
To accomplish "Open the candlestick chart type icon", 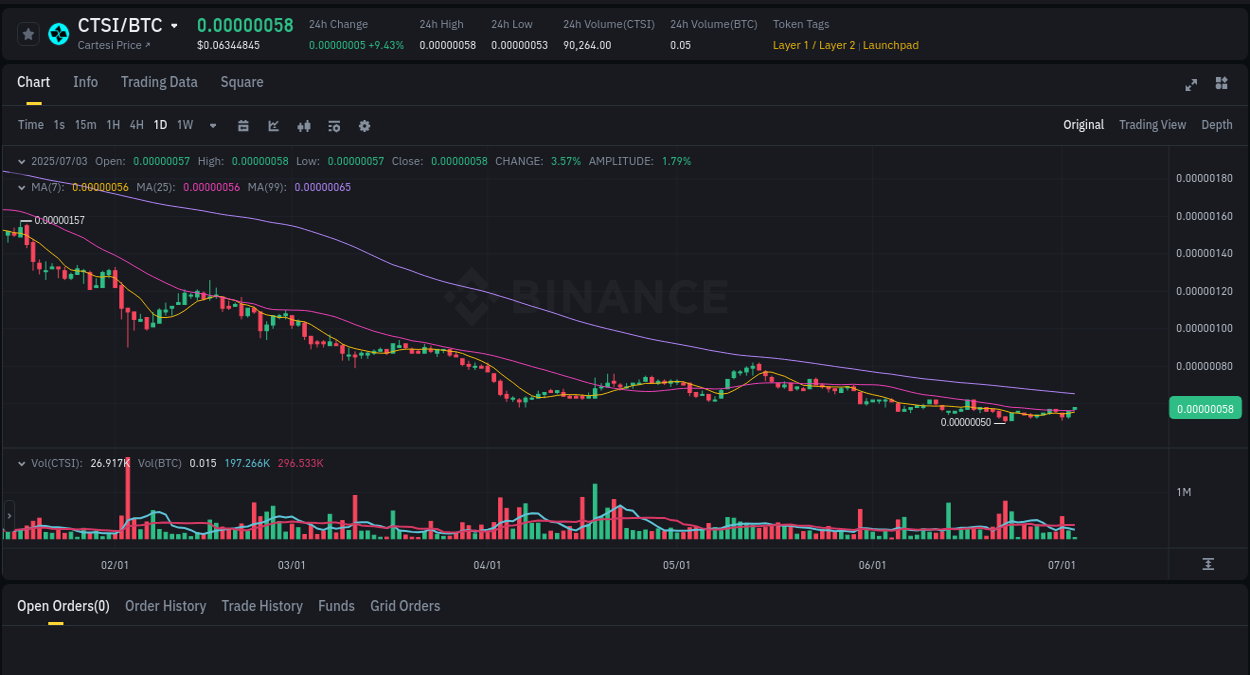I will pyautogui.click(x=303, y=126).
